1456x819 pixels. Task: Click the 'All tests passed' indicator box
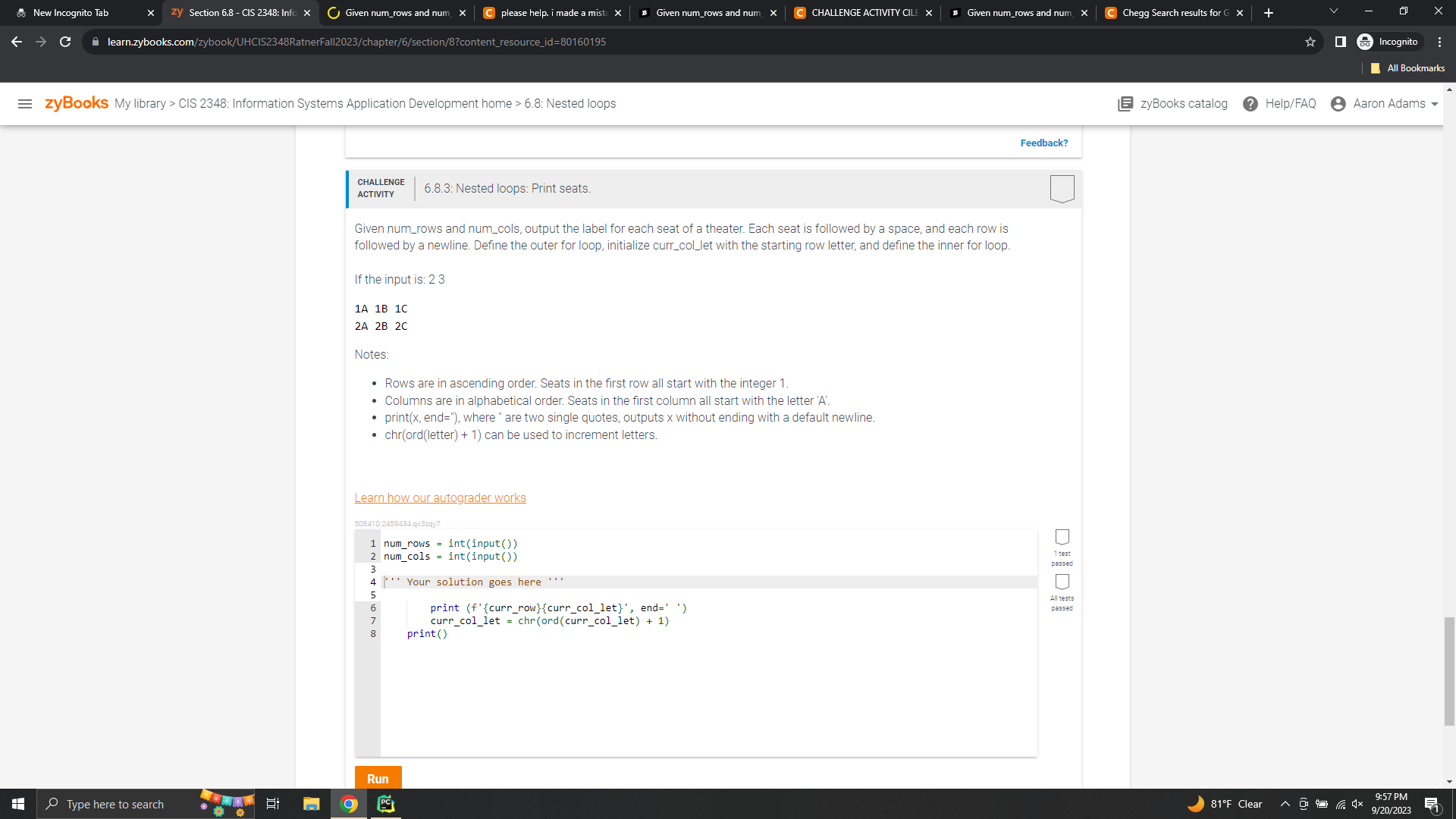tap(1062, 582)
